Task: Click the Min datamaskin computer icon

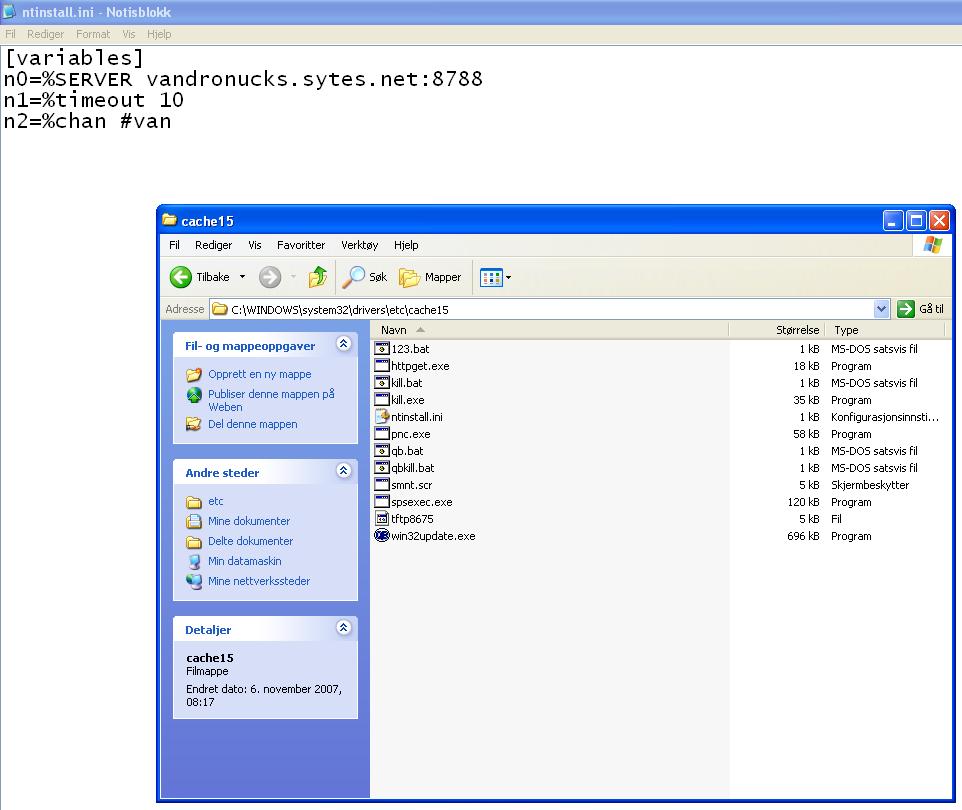Action: 194,561
